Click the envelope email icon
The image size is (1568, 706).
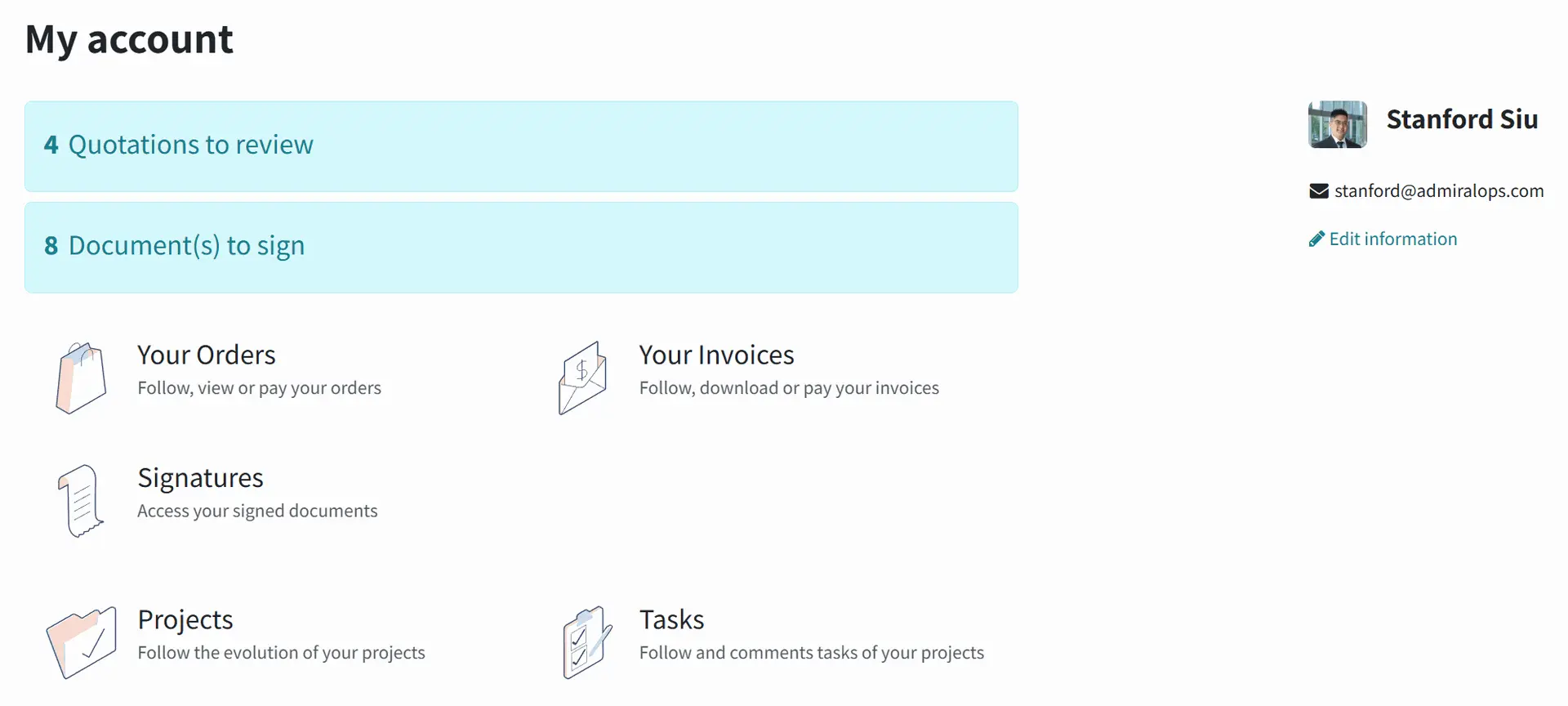(1319, 191)
